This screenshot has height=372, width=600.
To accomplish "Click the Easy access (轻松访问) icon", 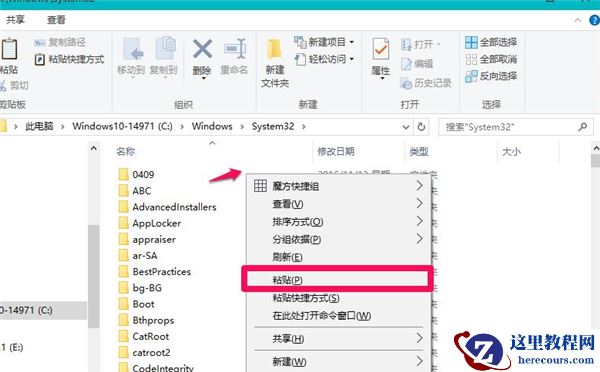I will pyautogui.click(x=300, y=59).
